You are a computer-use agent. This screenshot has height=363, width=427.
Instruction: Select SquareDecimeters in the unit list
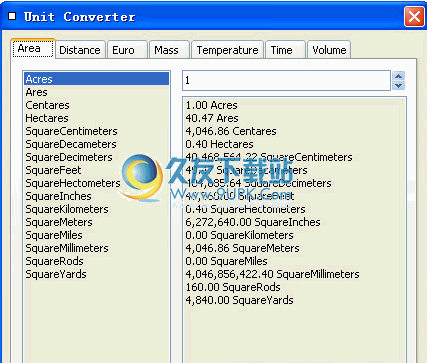pyautogui.click(x=96, y=157)
